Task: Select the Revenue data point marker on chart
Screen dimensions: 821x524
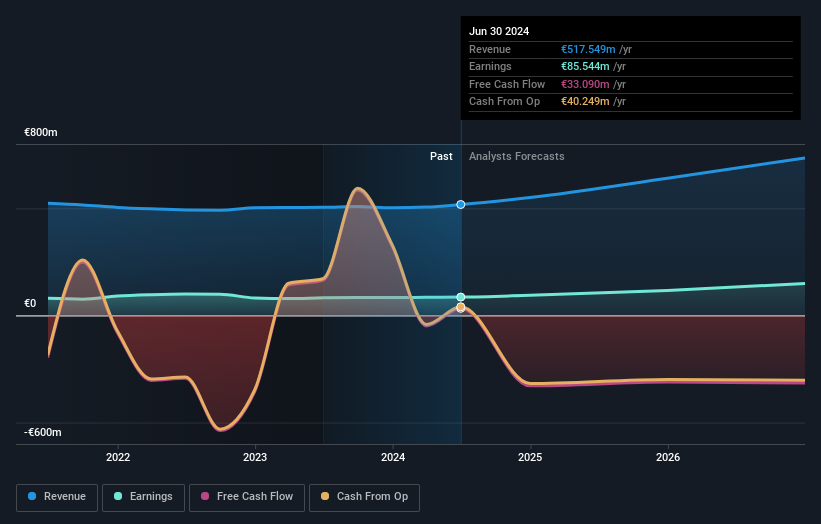Action: click(x=461, y=205)
